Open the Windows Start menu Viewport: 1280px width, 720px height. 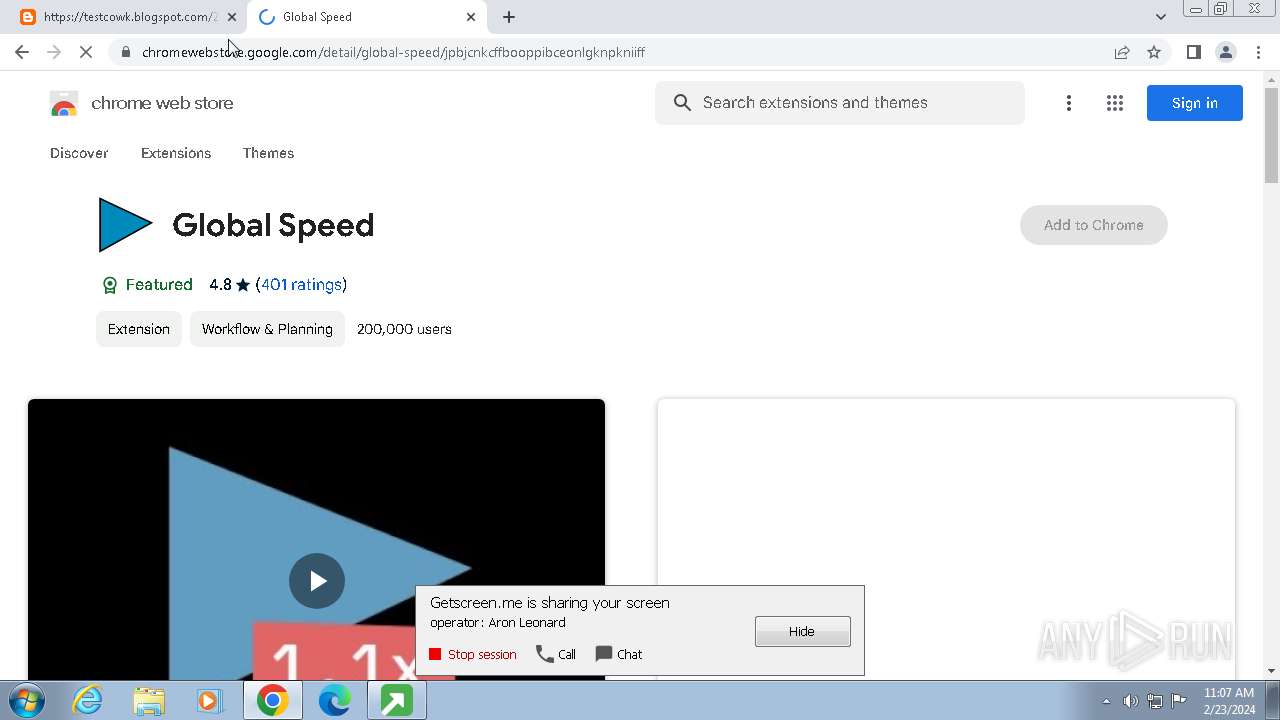(27, 701)
